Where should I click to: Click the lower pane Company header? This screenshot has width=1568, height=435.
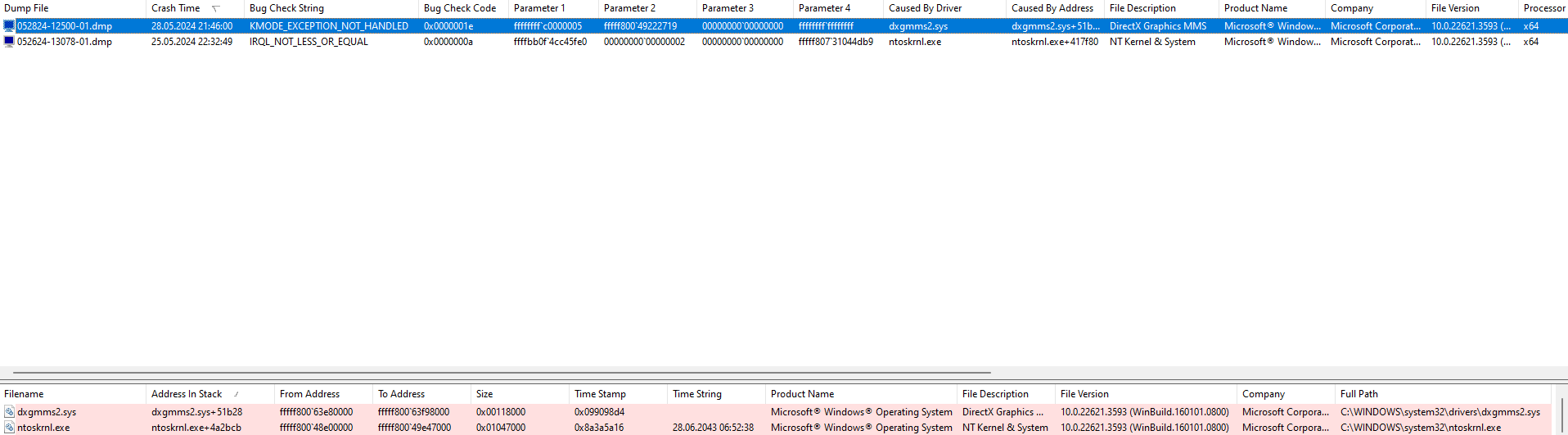pyautogui.click(x=1286, y=394)
